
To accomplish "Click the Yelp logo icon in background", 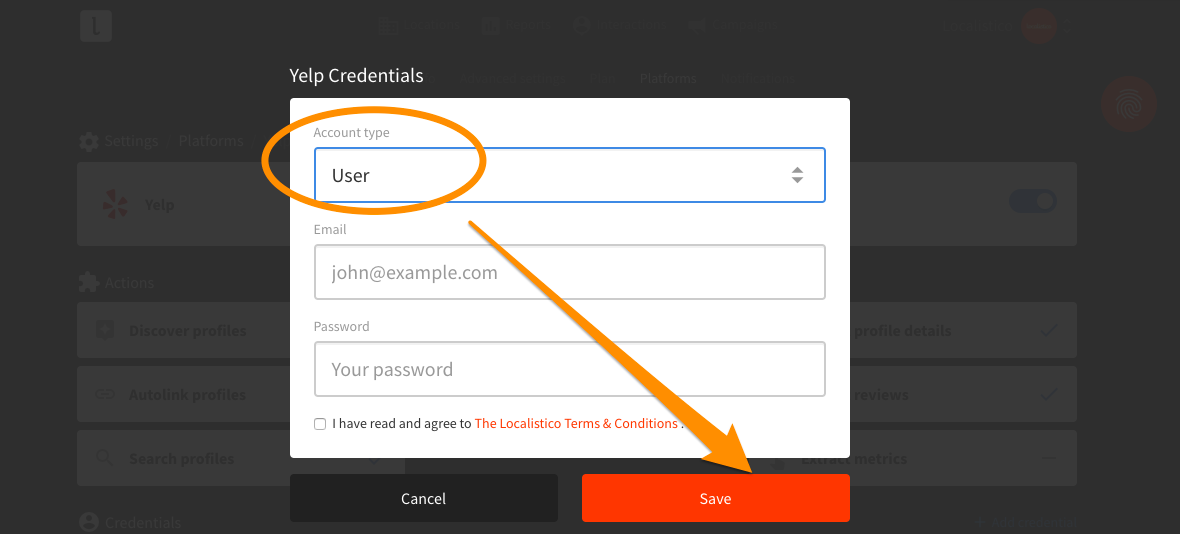I will tap(116, 204).
